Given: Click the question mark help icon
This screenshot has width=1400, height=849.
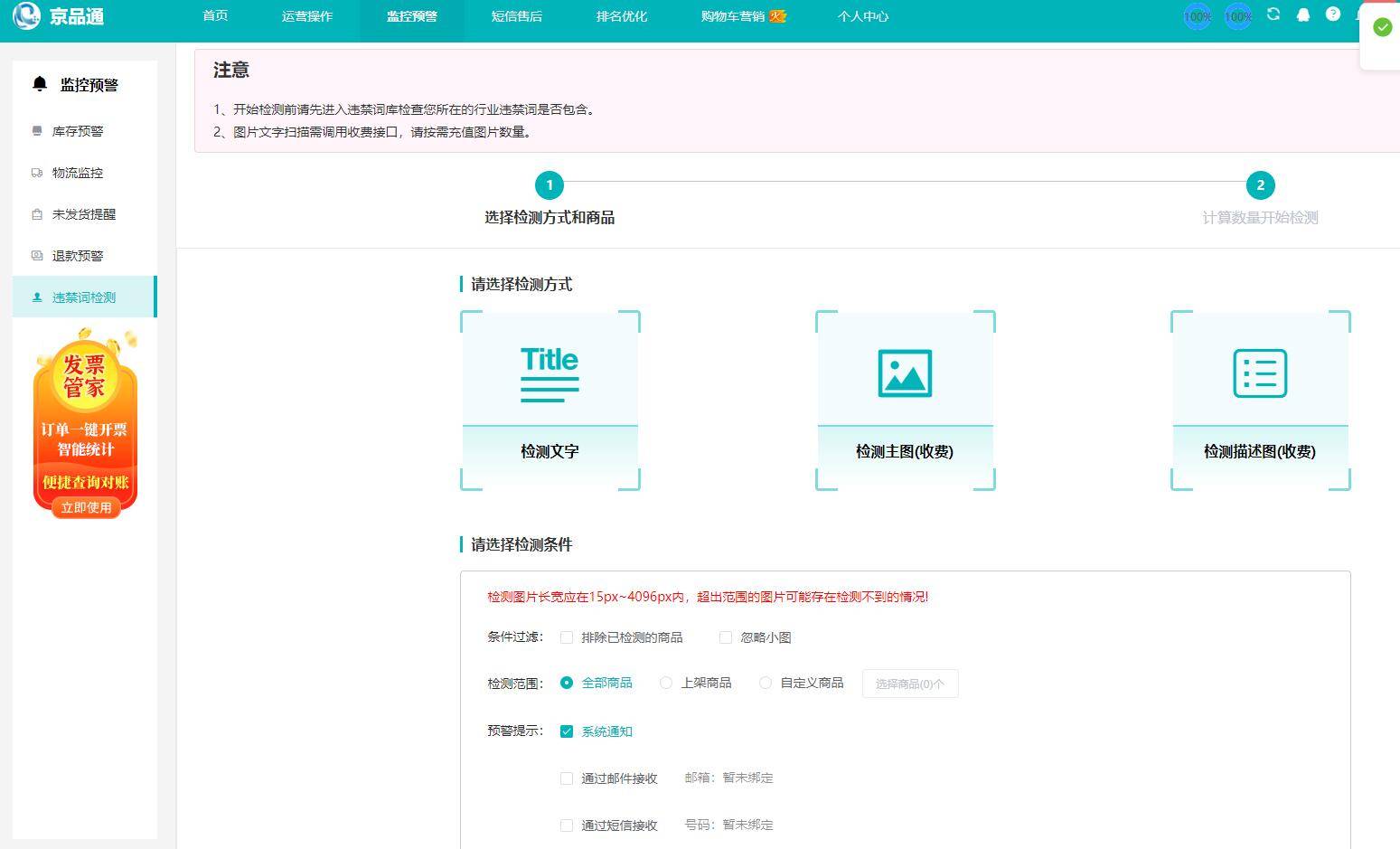Looking at the screenshot, I should (x=1333, y=14).
